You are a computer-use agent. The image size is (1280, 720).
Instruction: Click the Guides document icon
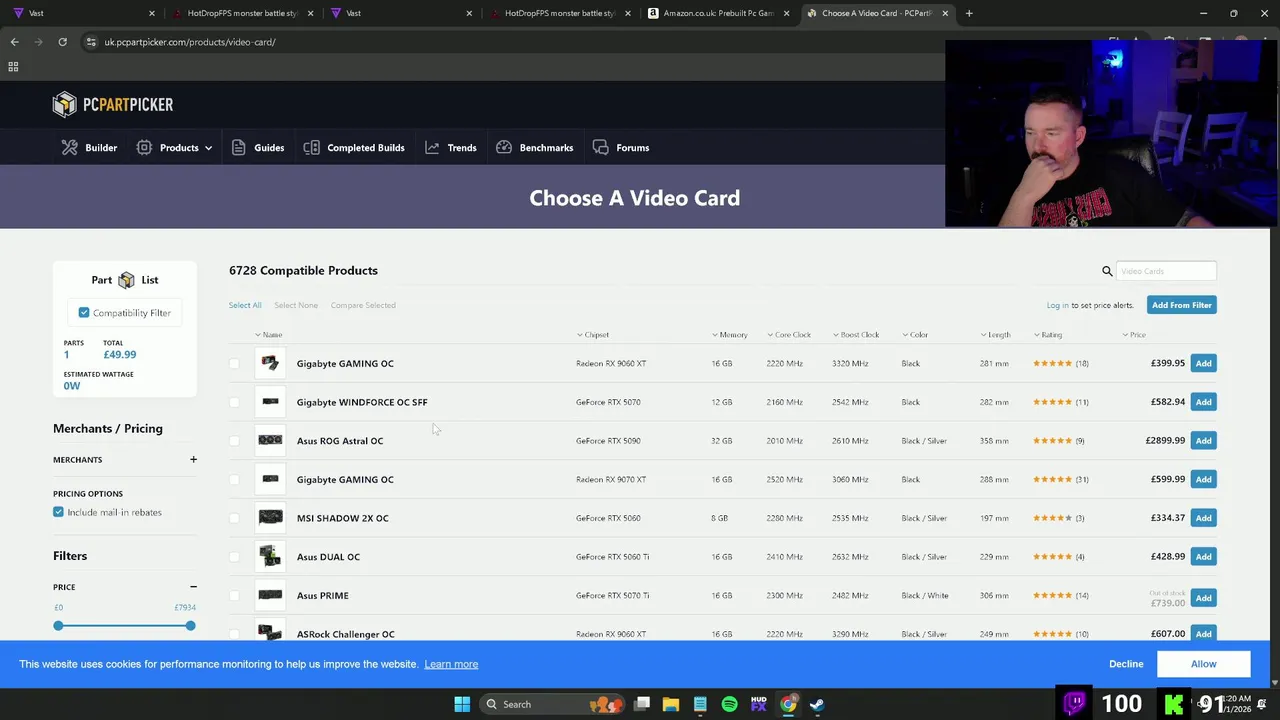click(x=238, y=147)
